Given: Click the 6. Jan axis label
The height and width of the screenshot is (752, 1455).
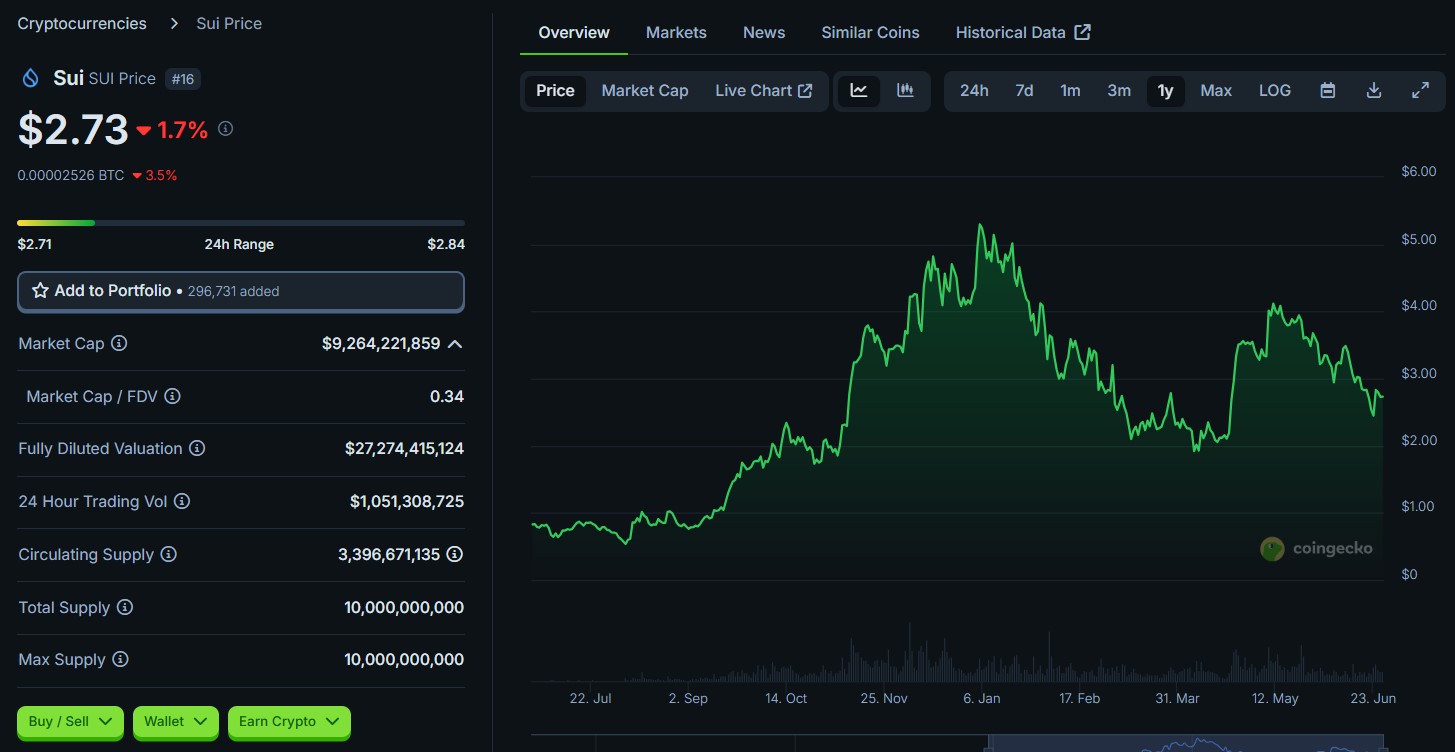Looking at the screenshot, I should (981, 698).
